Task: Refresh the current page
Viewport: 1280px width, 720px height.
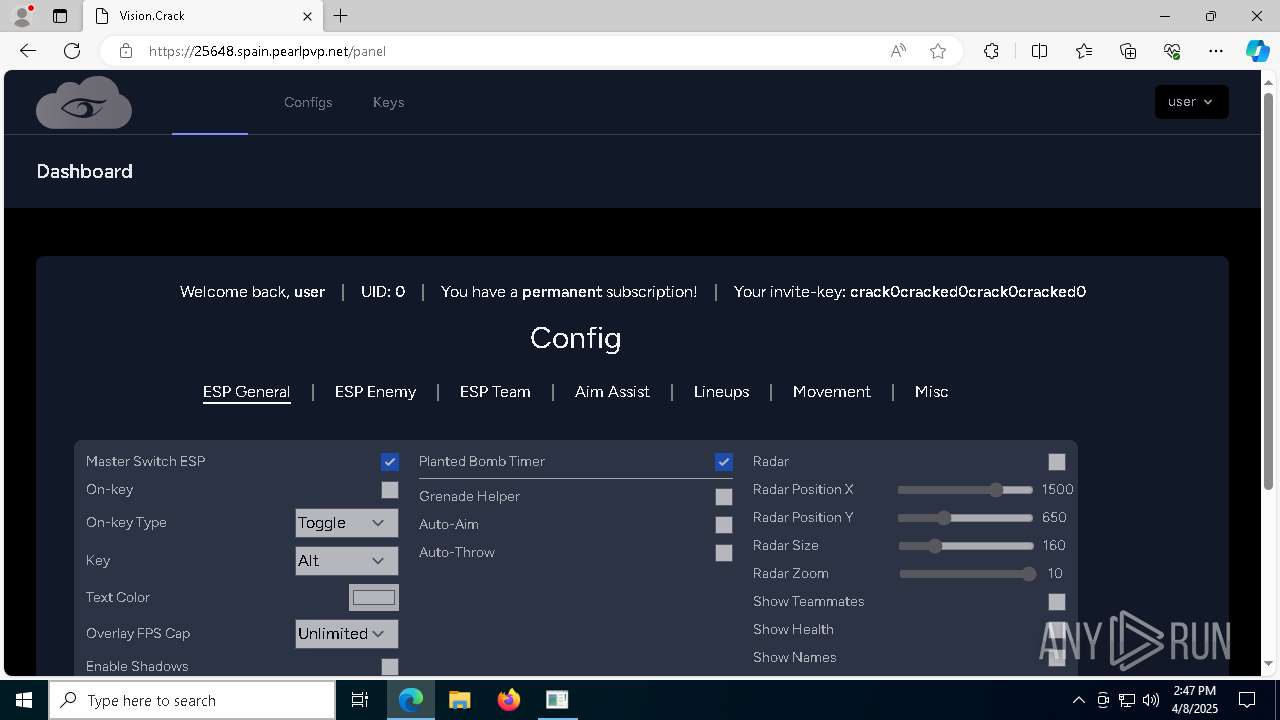Action: pyautogui.click(x=72, y=51)
